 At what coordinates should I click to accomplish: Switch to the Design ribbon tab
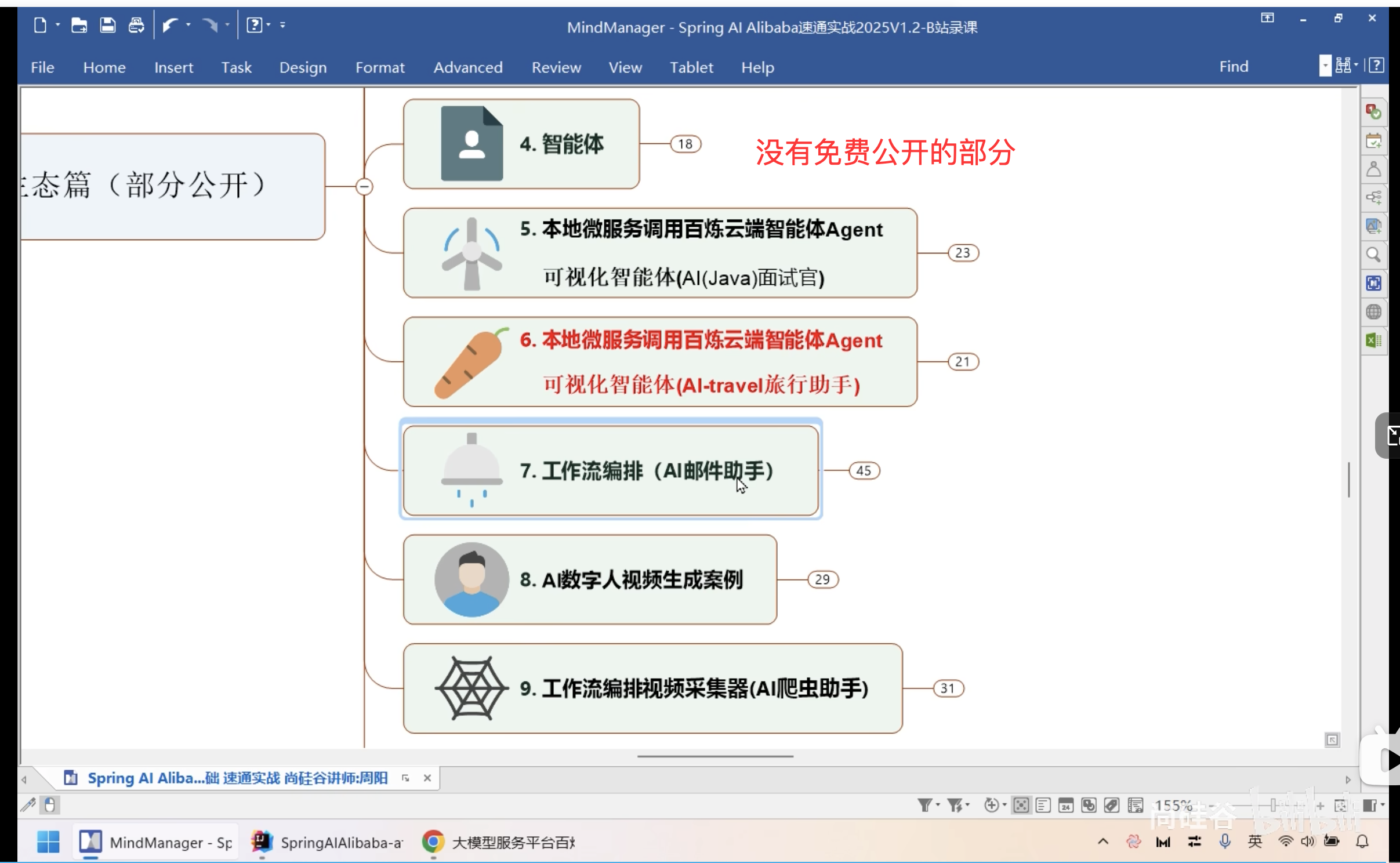[303, 67]
